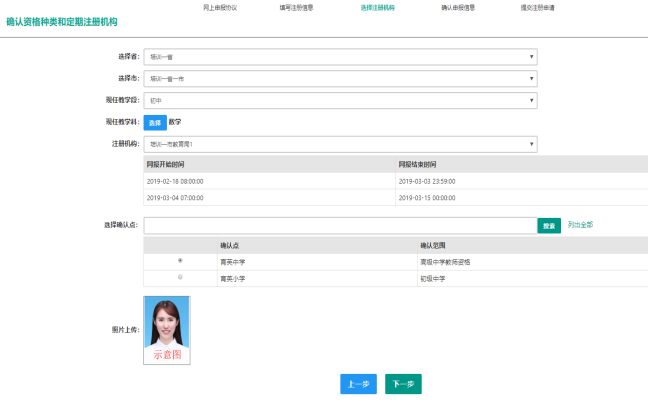Click the 选择确认点 search input field
This screenshot has height=404, width=648.
coord(340,226)
